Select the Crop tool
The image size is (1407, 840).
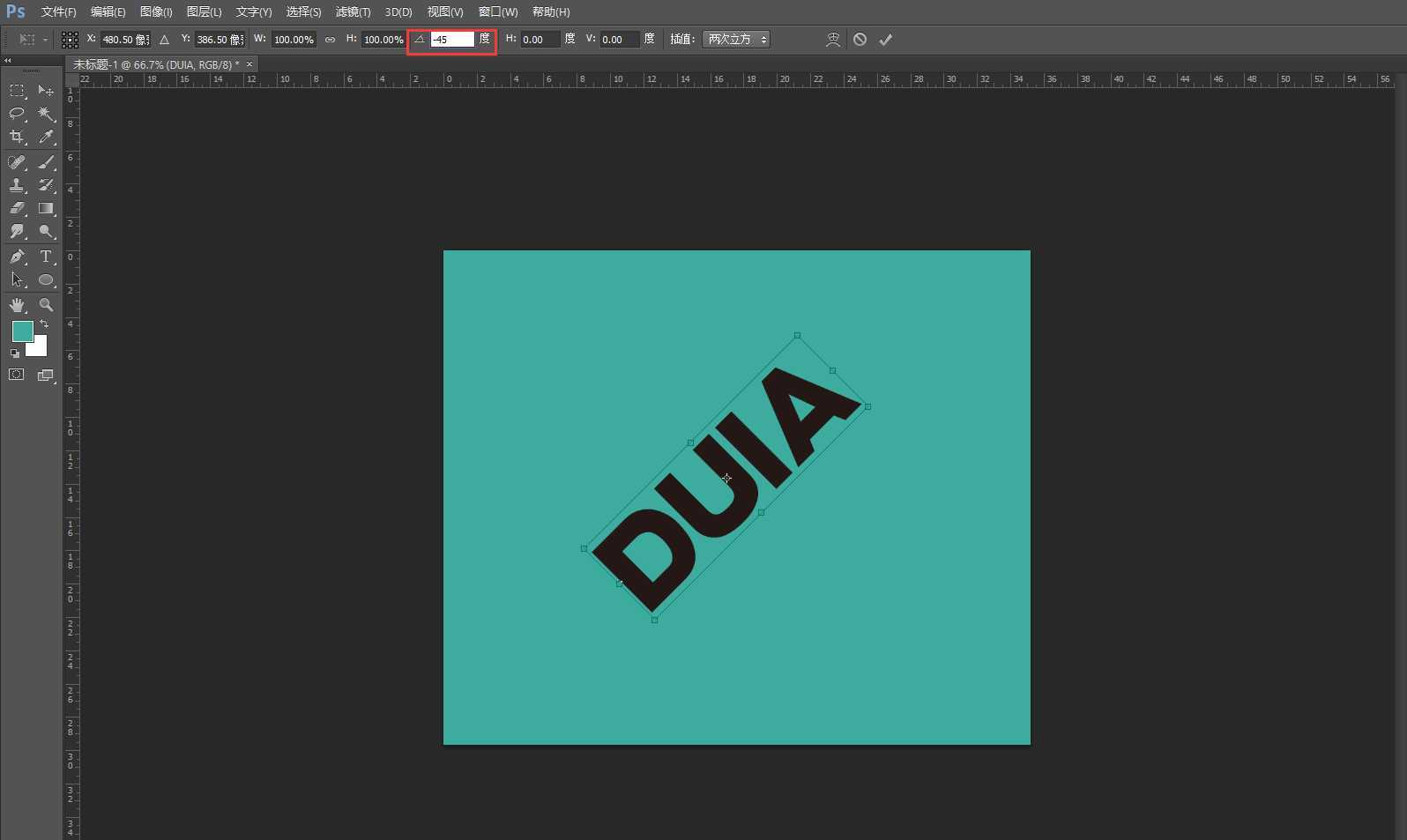click(x=17, y=137)
